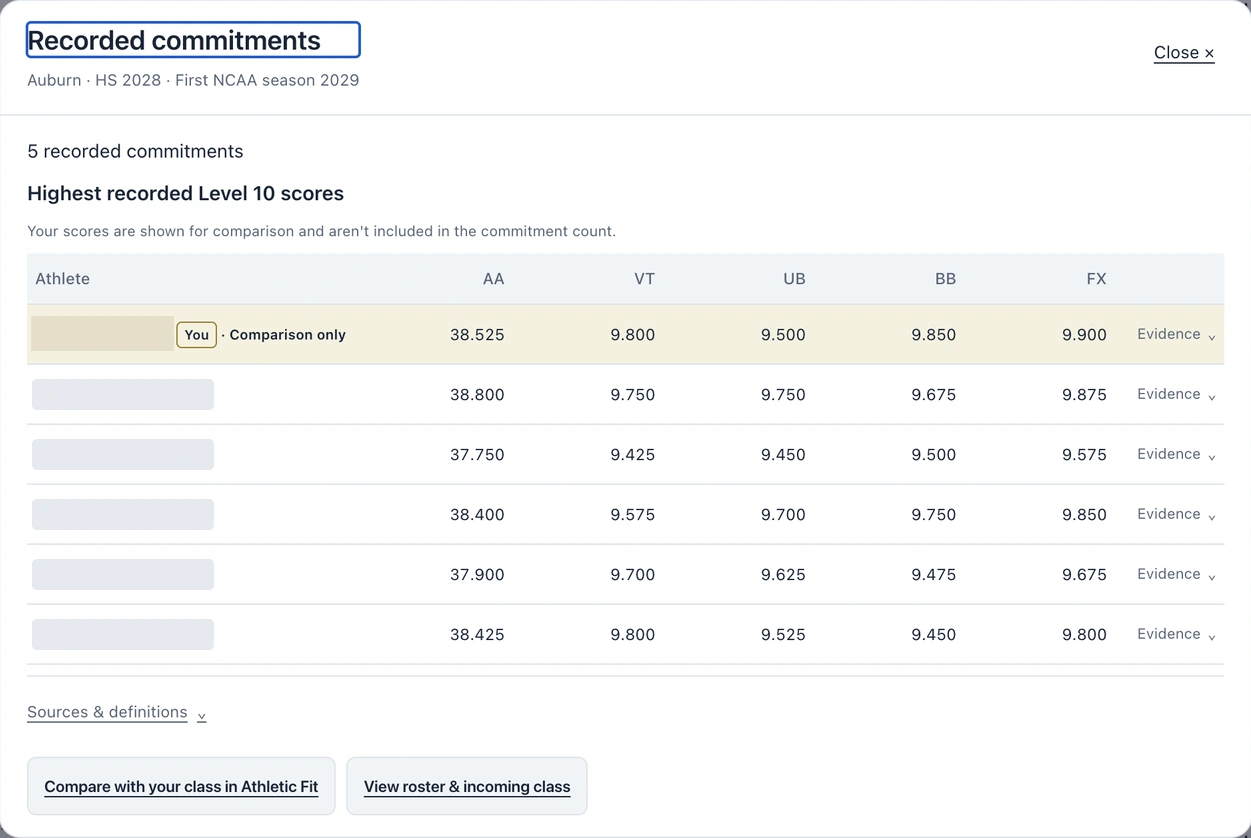
Task: Click the 9.475 beam score
Action: (934, 575)
